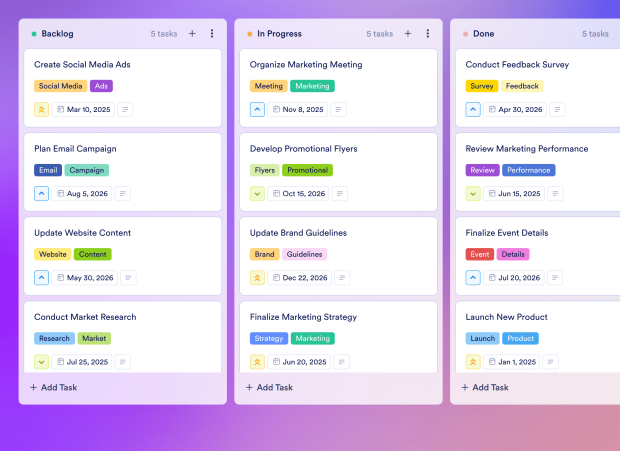Click the Website tag
The width and height of the screenshot is (620, 451).
click(x=53, y=254)
